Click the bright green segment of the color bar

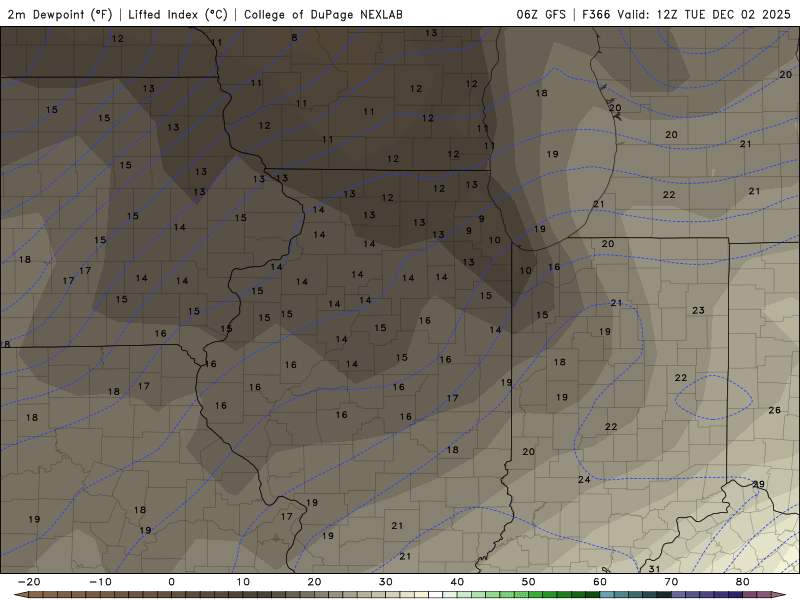click(x=535, y=595)
